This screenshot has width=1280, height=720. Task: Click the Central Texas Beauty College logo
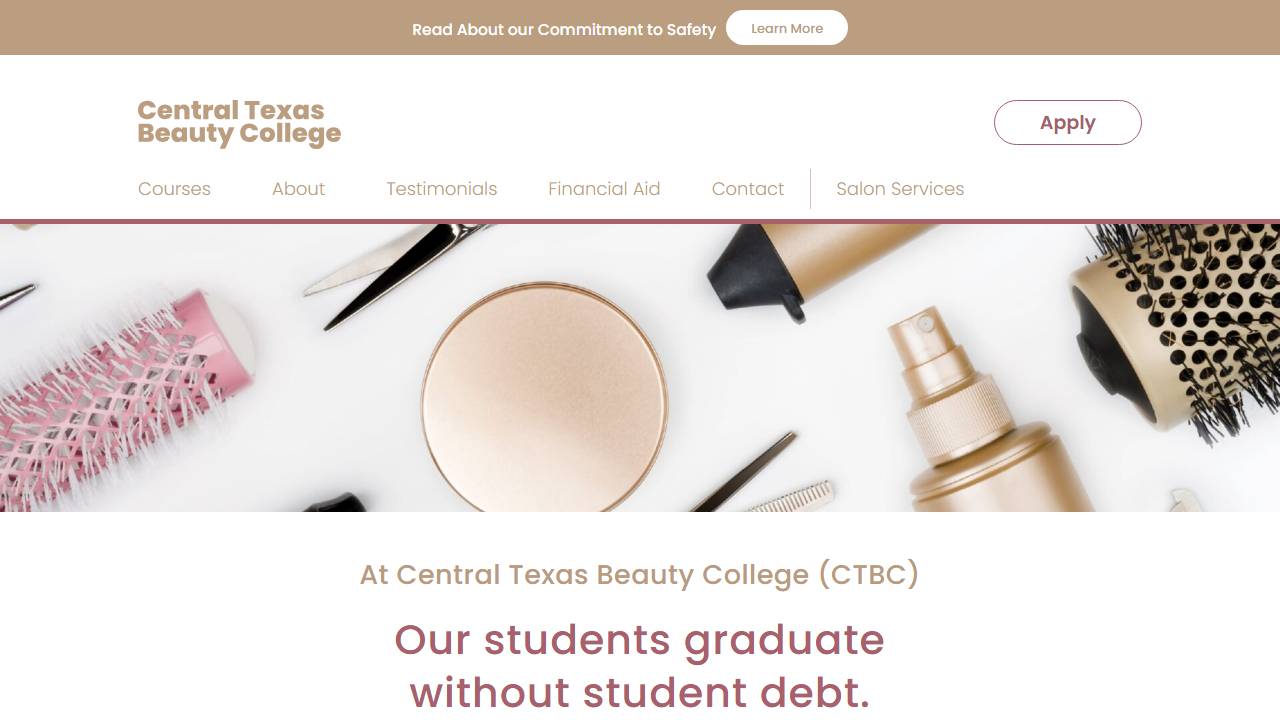pyautogui.click(x=239, y=123)
